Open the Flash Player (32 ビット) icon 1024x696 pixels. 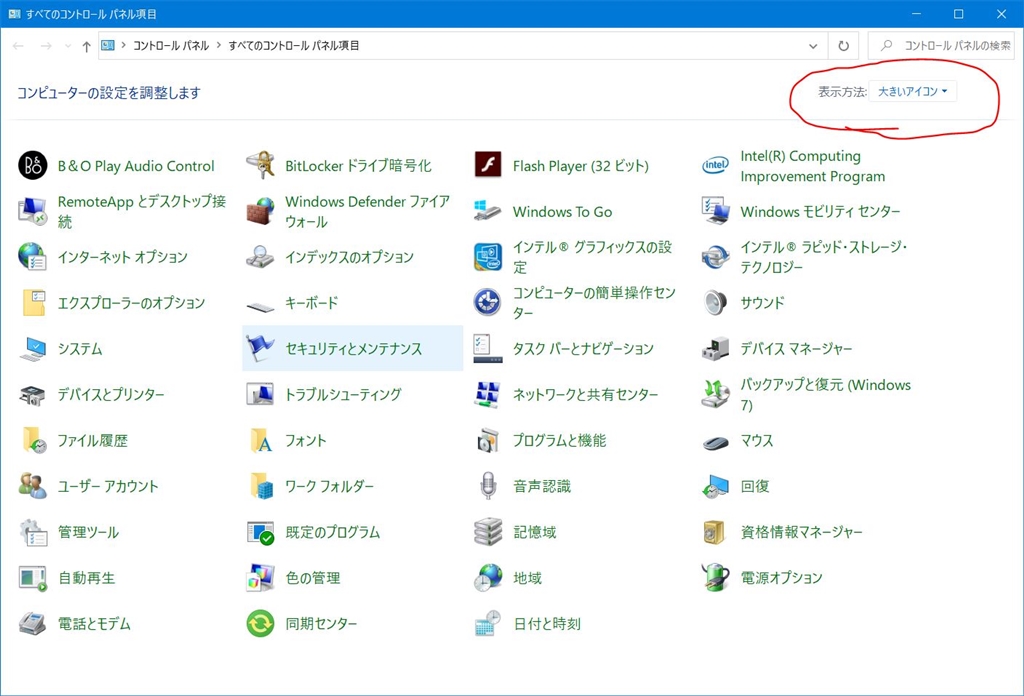click(488, 165)
